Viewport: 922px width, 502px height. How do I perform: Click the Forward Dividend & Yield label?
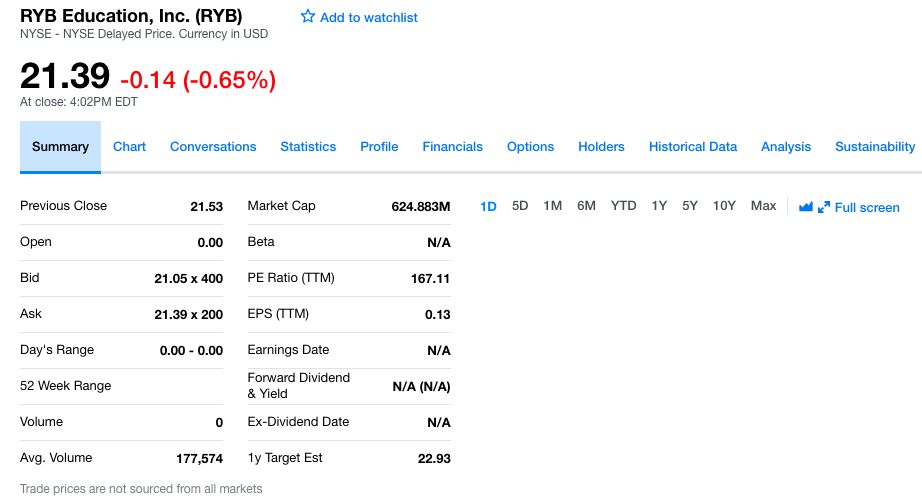(x=299, y=386)
